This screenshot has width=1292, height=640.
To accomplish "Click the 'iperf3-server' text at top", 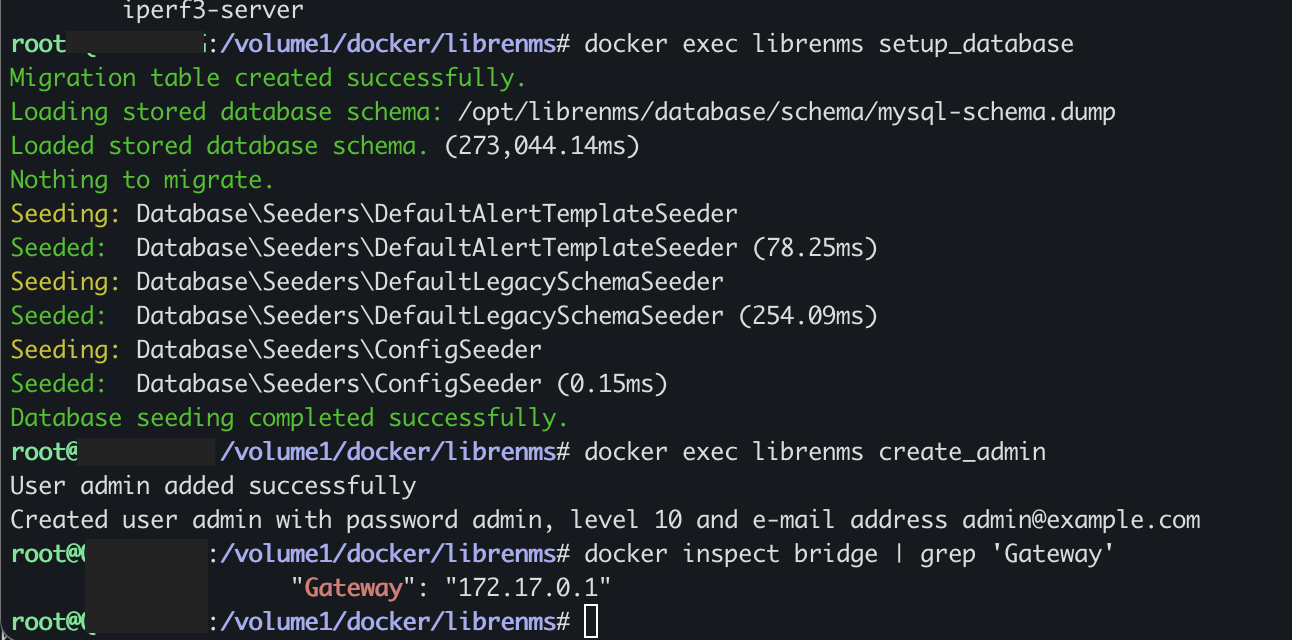I will 213,11.
